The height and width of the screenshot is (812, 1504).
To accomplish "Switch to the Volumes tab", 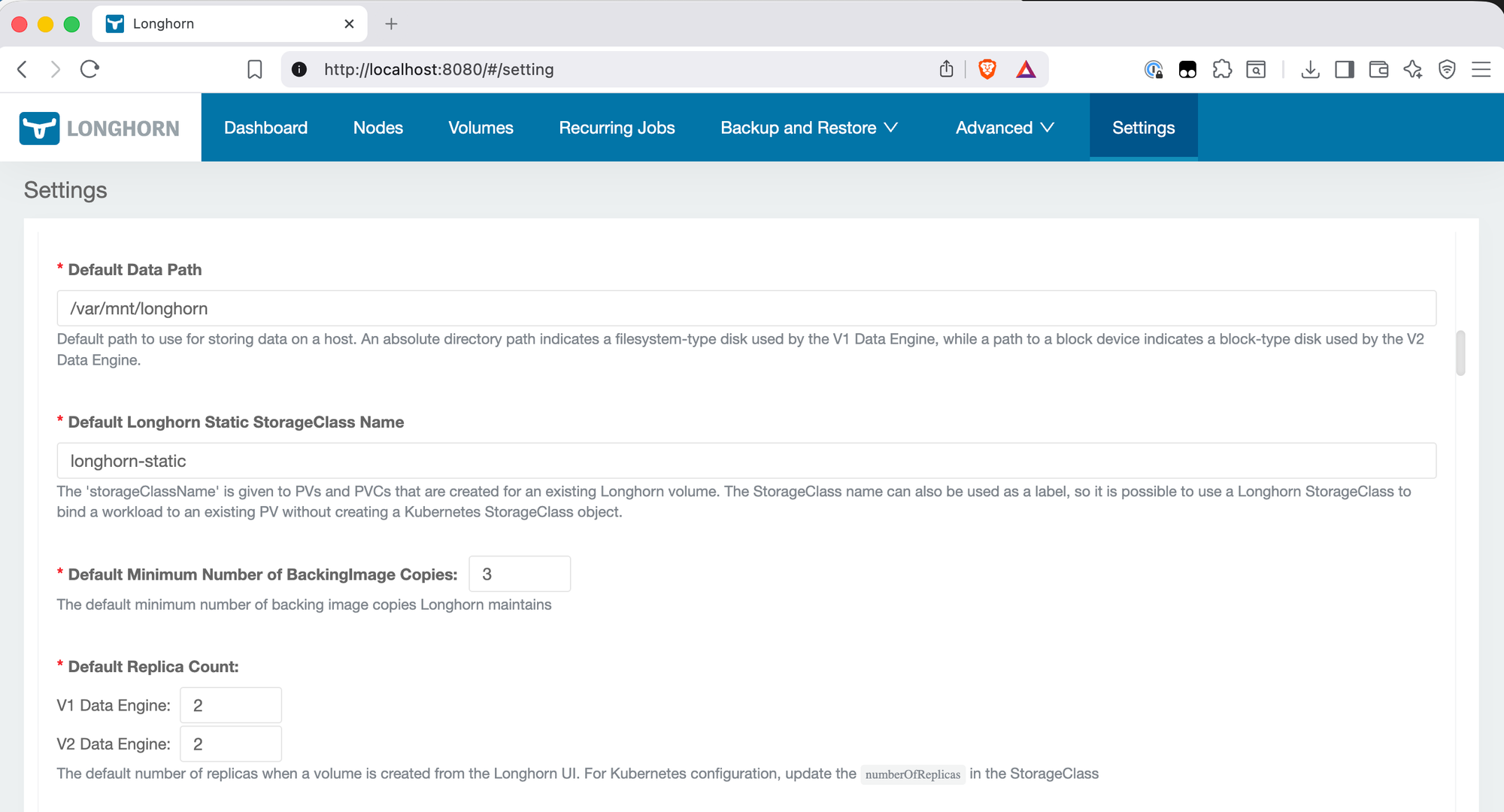I will coord(481,127).
